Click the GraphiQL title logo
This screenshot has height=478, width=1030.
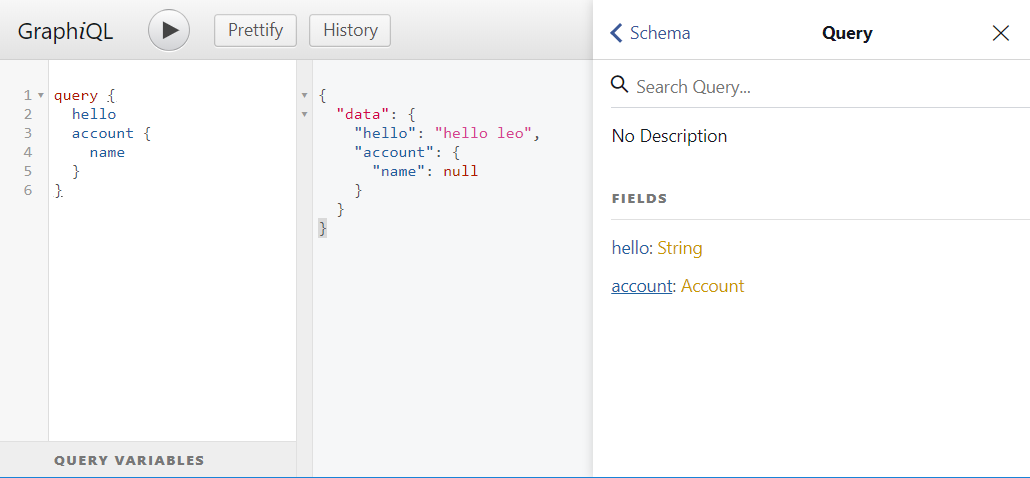[65, 31]
